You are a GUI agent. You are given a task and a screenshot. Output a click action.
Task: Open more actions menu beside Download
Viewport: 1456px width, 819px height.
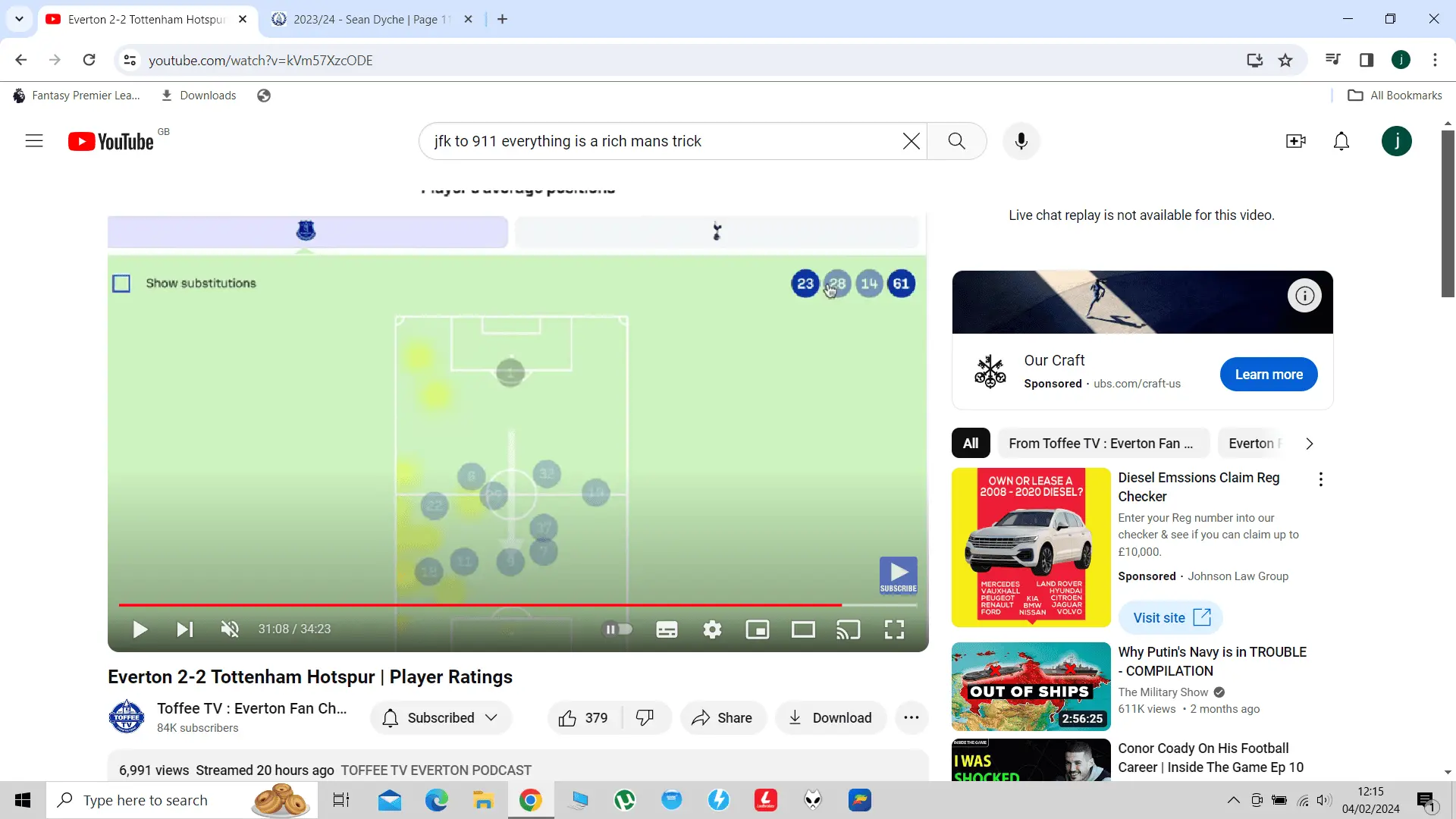(x=911, y=718)
